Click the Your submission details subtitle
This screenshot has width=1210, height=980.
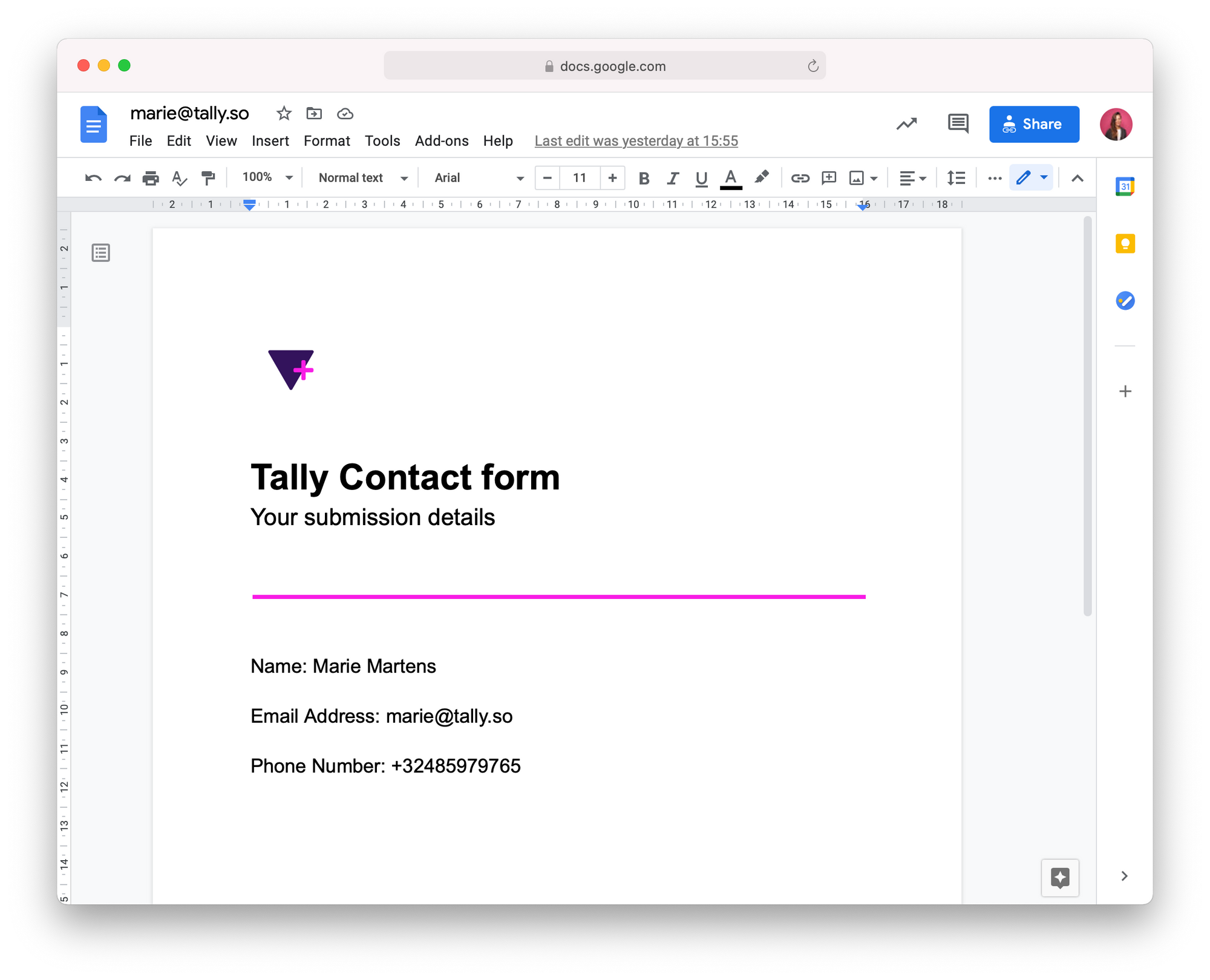click(373, 518)
